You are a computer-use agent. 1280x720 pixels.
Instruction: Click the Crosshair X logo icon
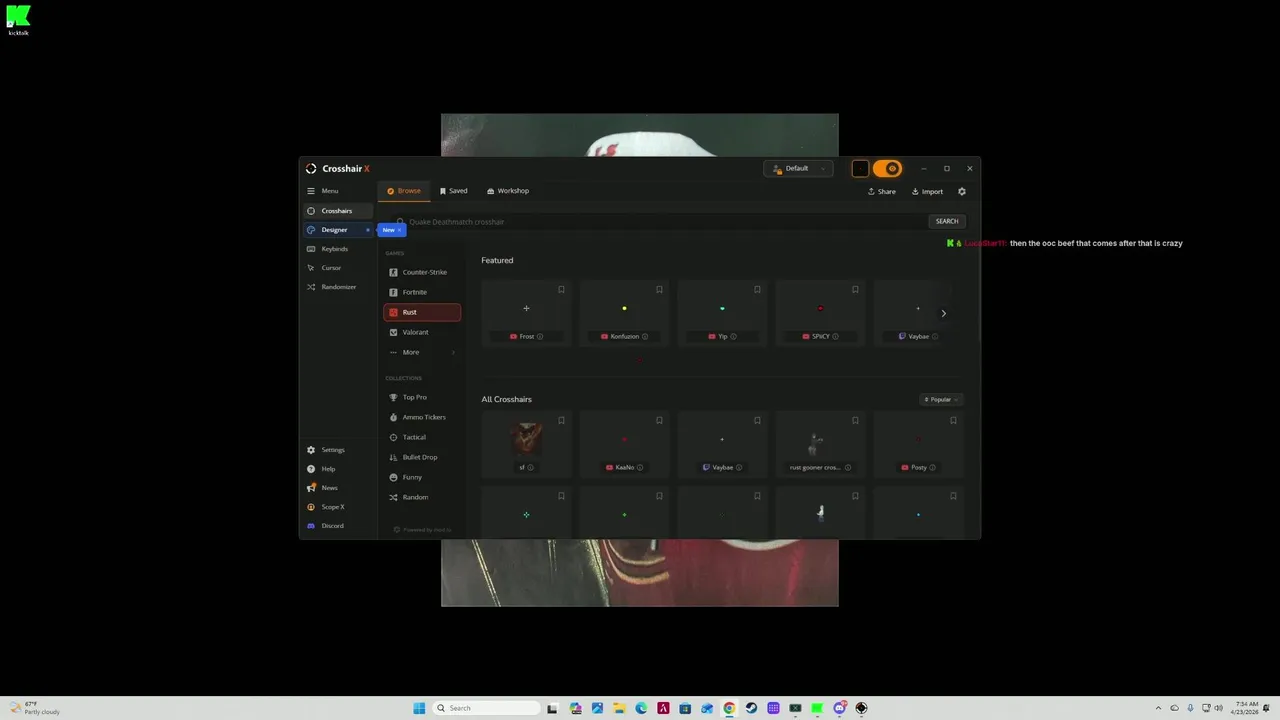click(x=311, y=169)
